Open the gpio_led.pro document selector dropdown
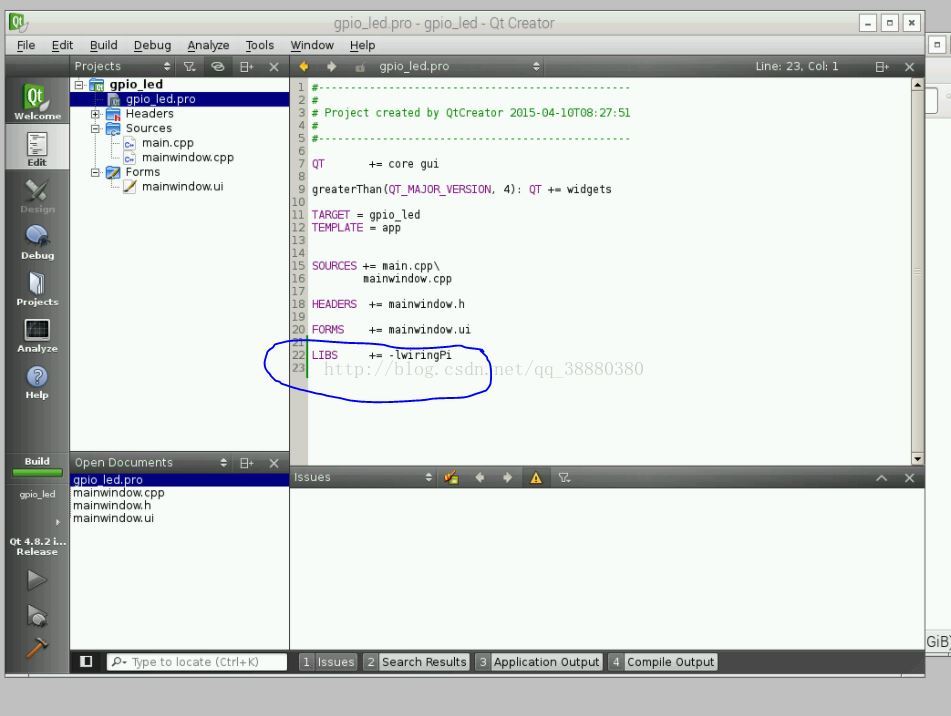 459,67
